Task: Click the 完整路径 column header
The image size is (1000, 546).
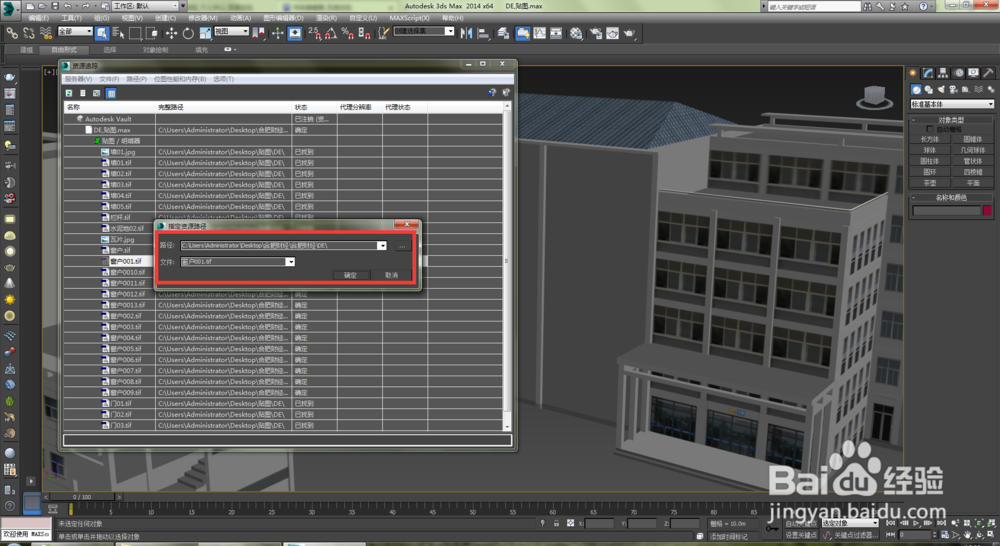Action: [223, 107]
